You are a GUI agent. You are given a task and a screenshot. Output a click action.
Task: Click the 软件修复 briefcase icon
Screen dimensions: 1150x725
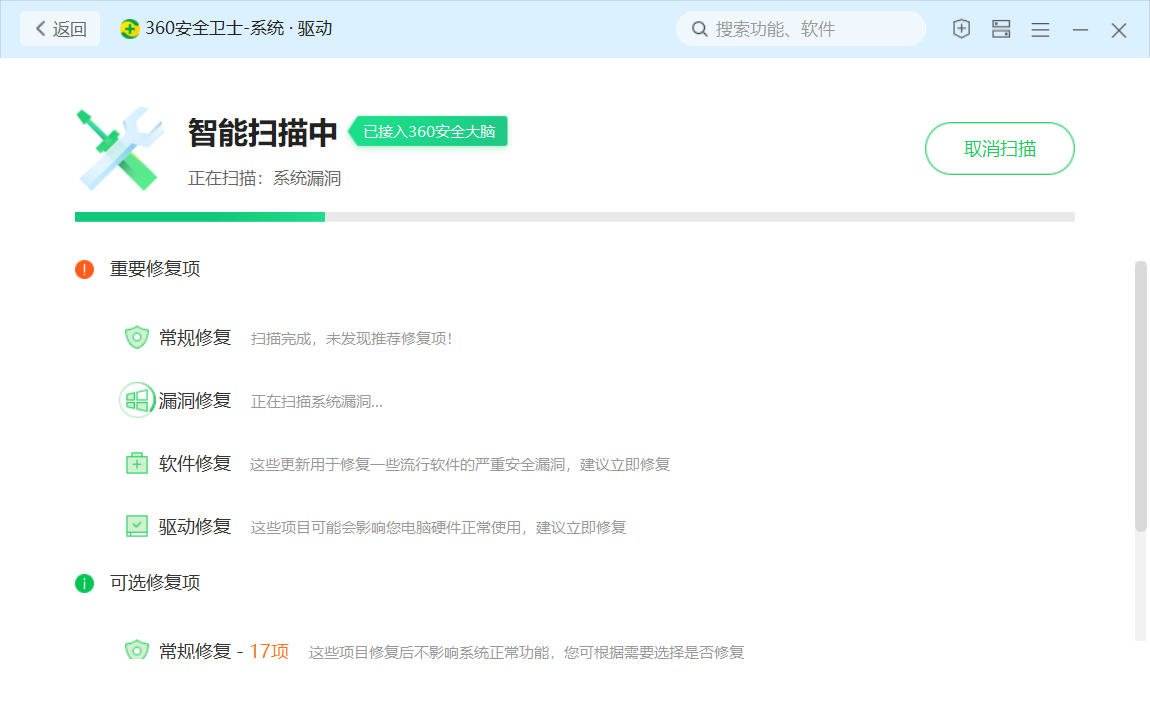[136, 464]
